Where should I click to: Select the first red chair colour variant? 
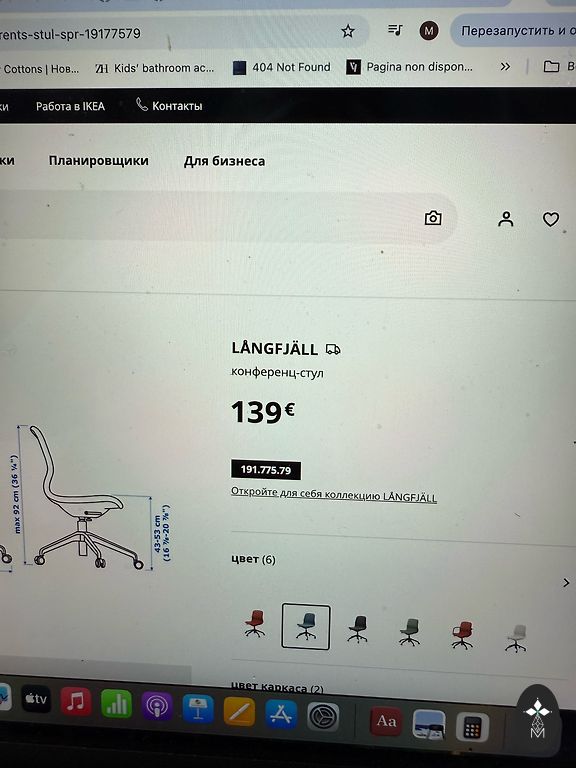[x=255, y=623]
